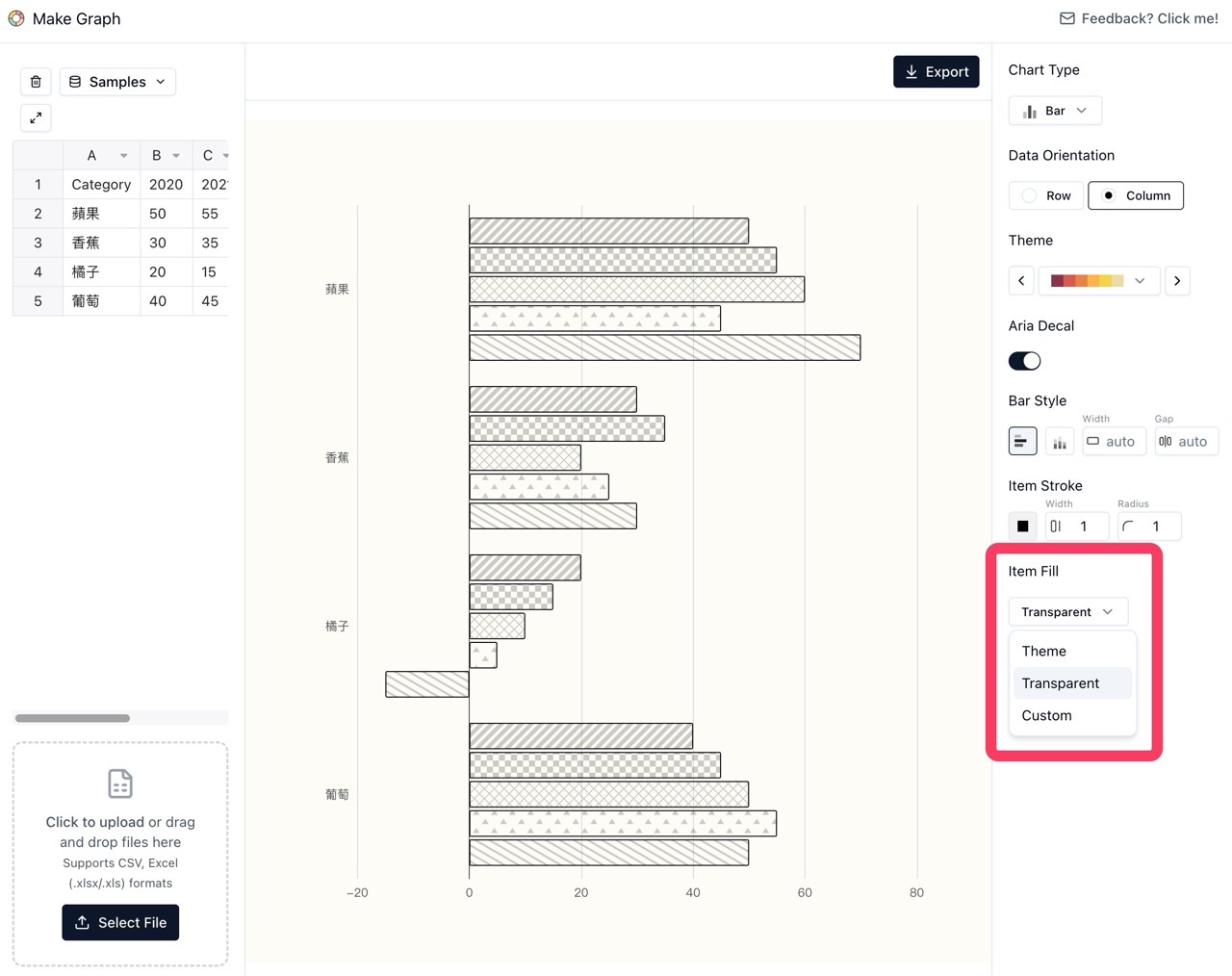The image size is (1232, 976).
Task: Click the 香蕉 cell in row 3
Action: [101, 243]
